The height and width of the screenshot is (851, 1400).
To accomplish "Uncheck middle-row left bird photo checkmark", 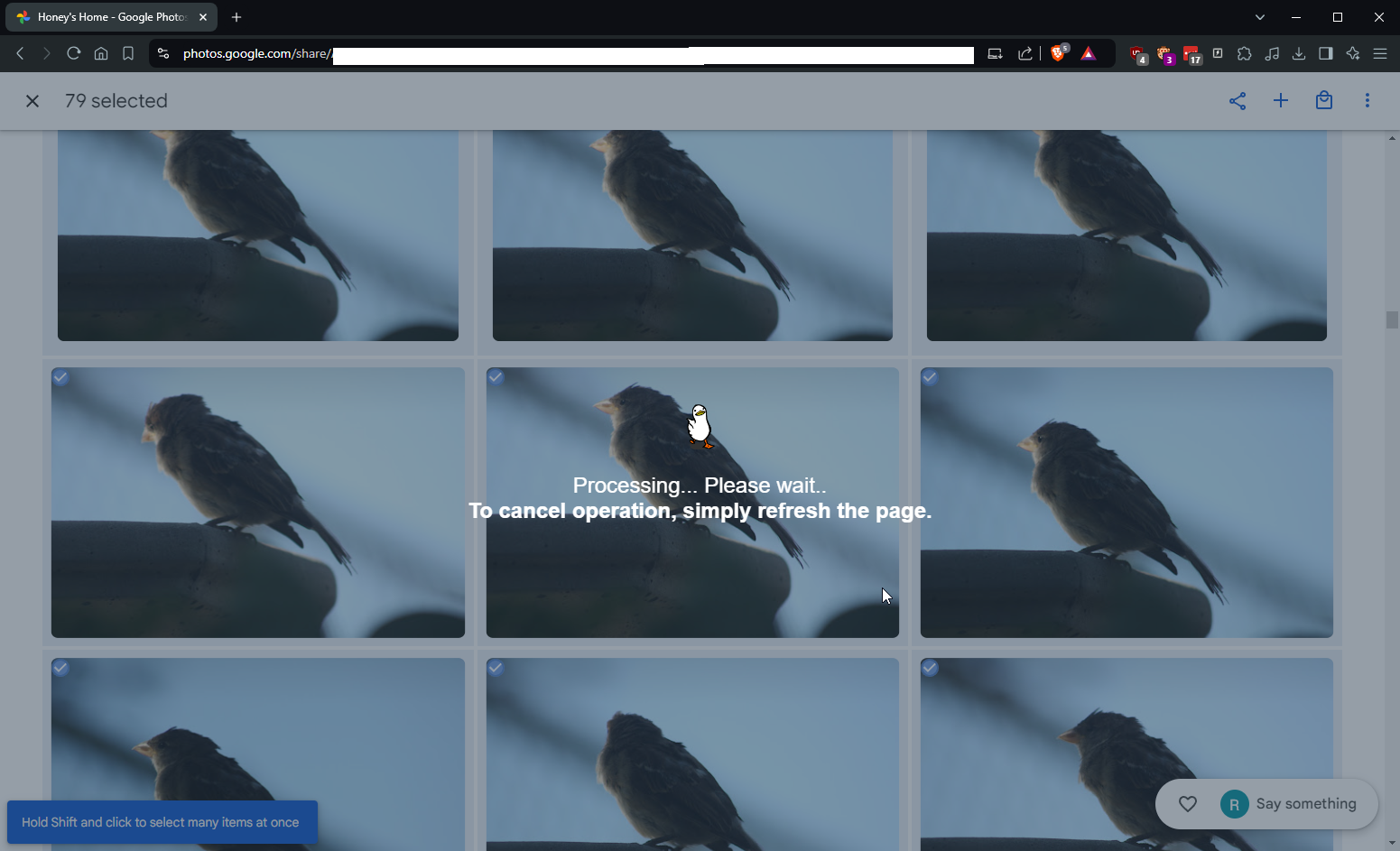I will [60, 377].
